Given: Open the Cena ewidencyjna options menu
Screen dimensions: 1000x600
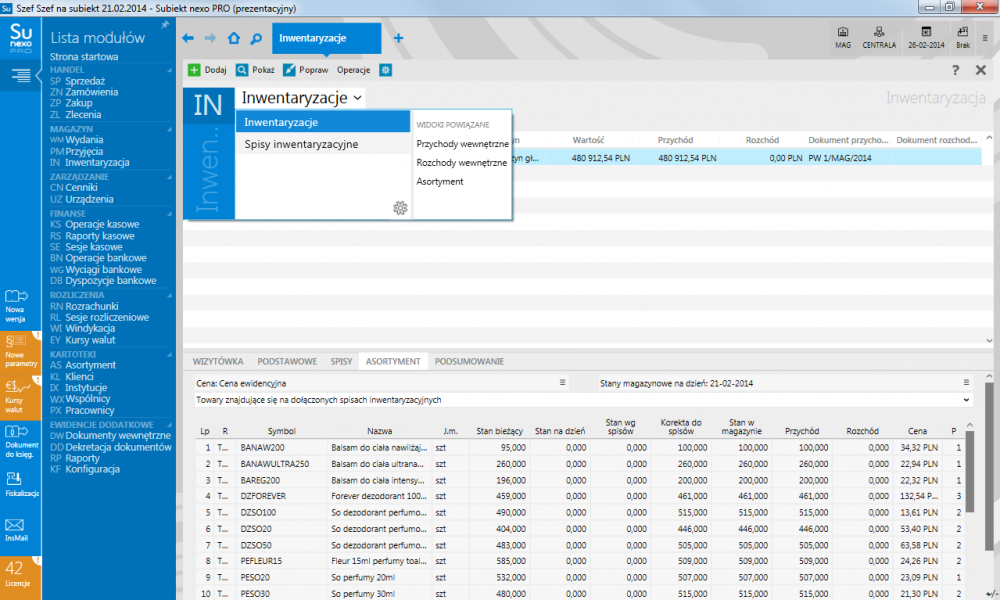Looking at the screenshot, I should point(563,383).
